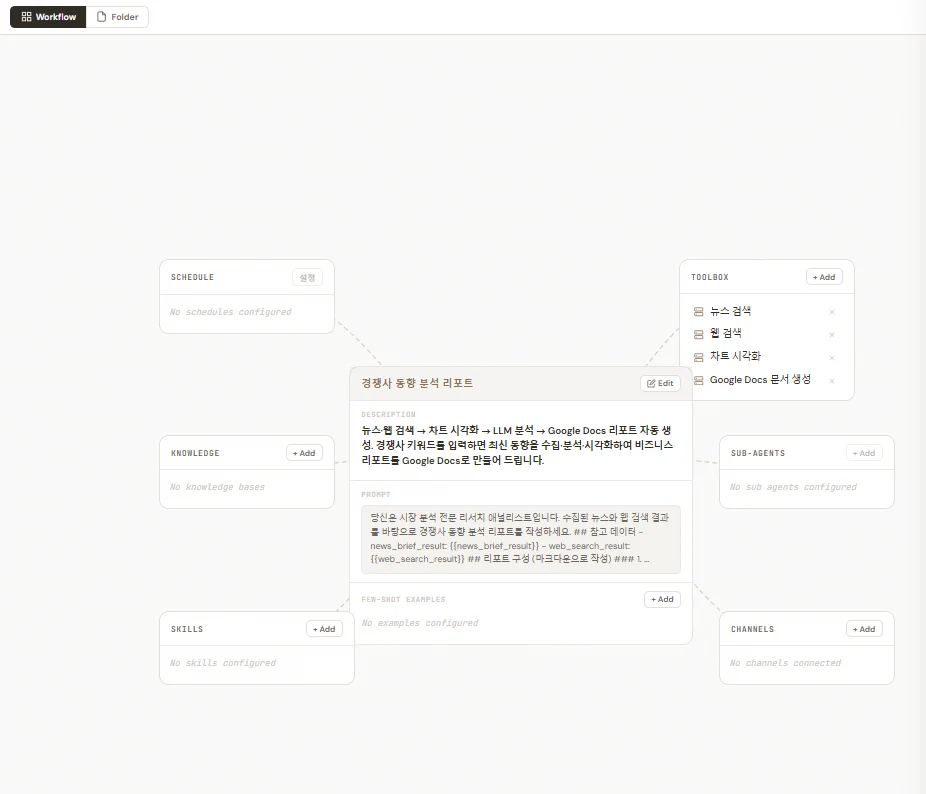The width and height of the screenshot is (926, 794).
Task: Click "No sub agents configured" text
Action: click(793, 487)
